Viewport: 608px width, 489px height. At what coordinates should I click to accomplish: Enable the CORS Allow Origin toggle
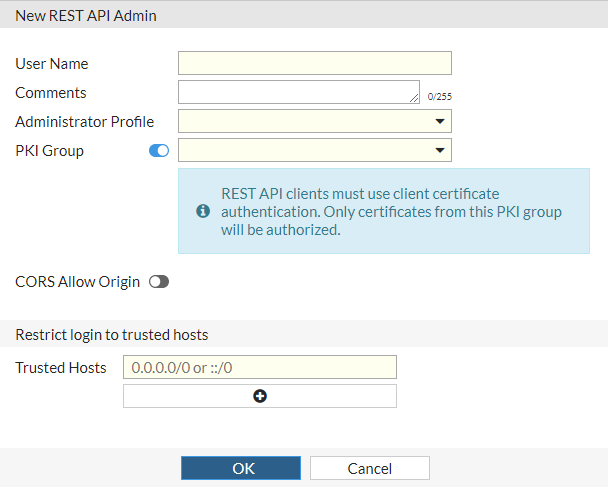pyautogui.click(x=159, y=282)
